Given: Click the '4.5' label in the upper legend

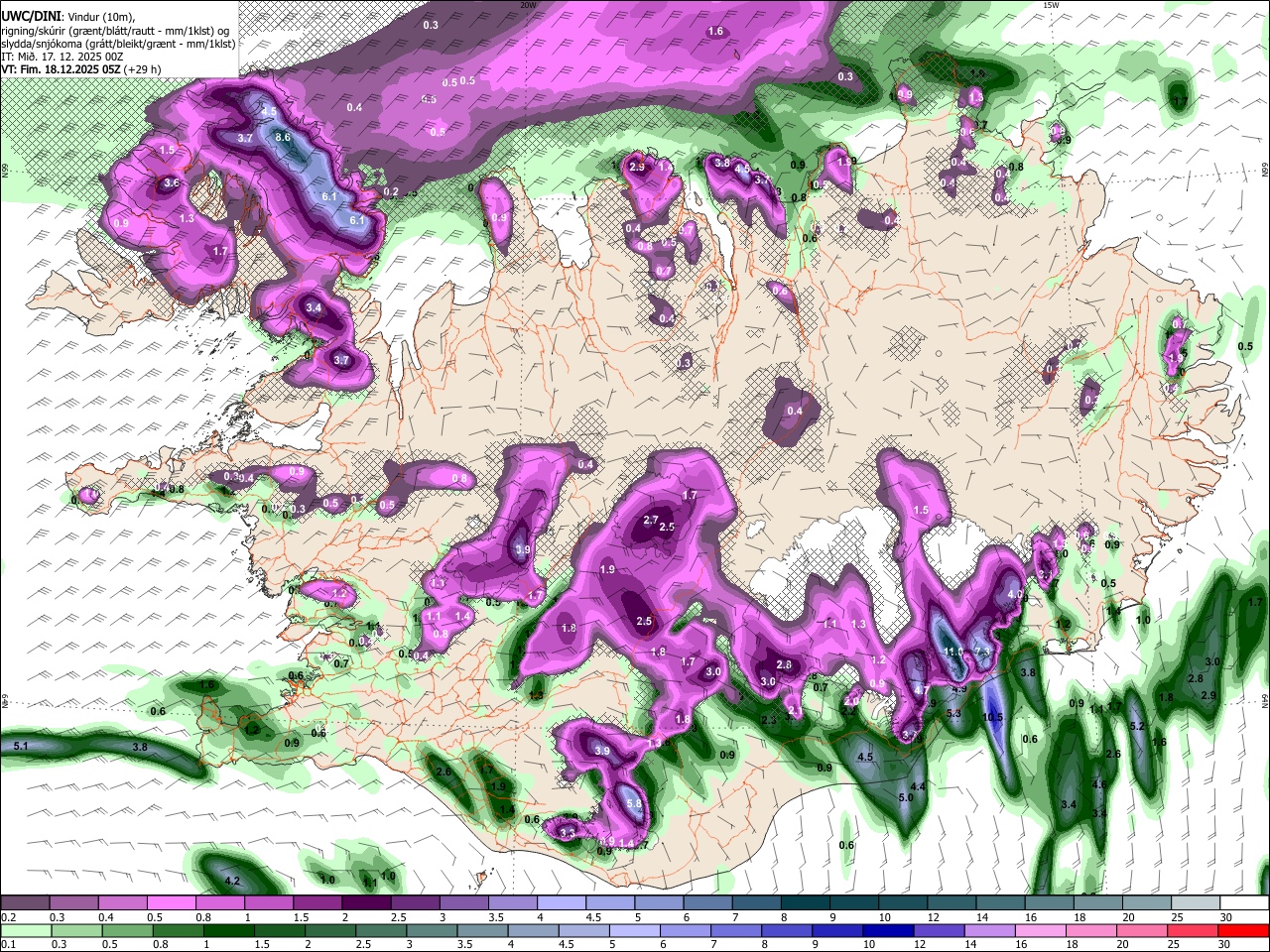Looking at the screenshot, I should coord(593,917).
